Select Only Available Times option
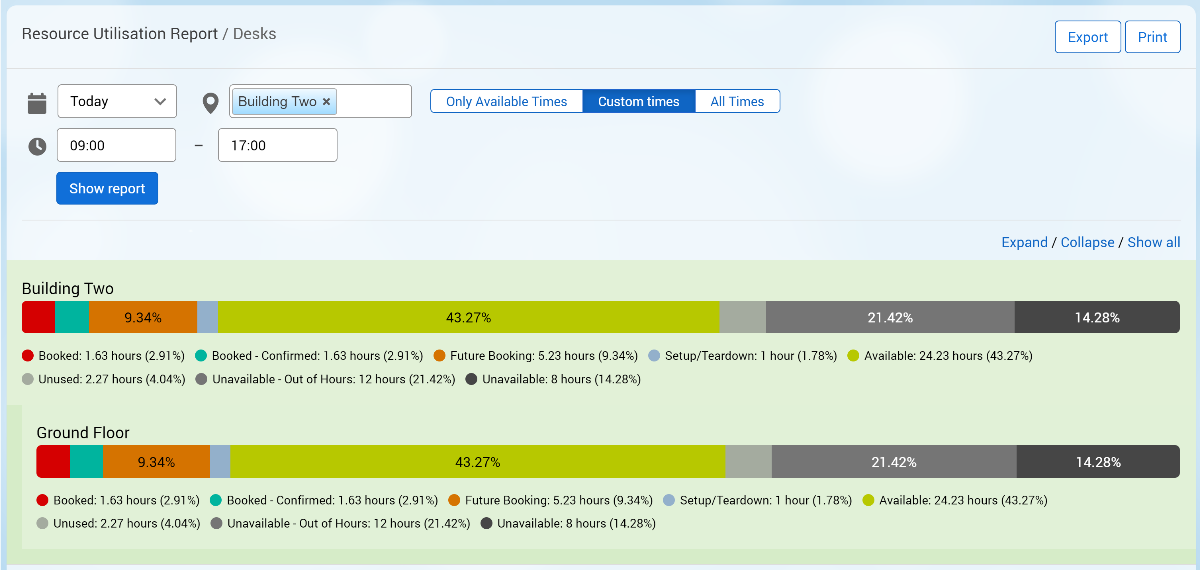Image resolution: width=1200 pixels, height=570 pixels. [506, 102]
